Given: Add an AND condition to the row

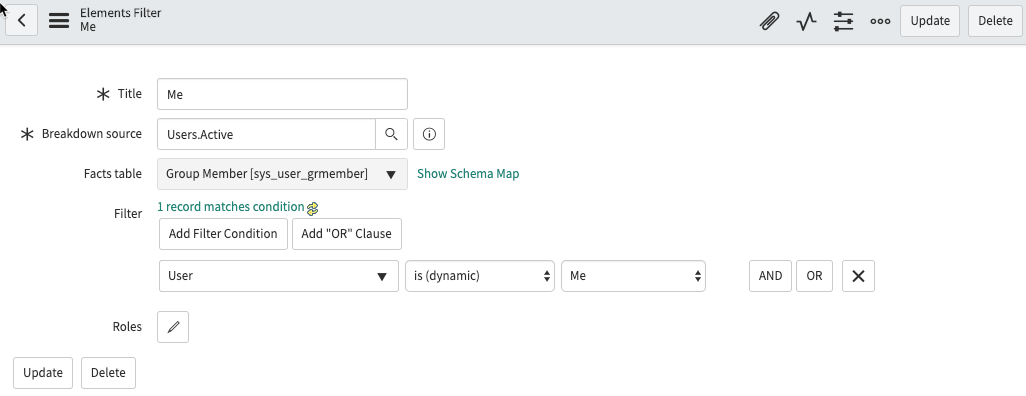Looking at the screenshot, I should click(770, 276).
